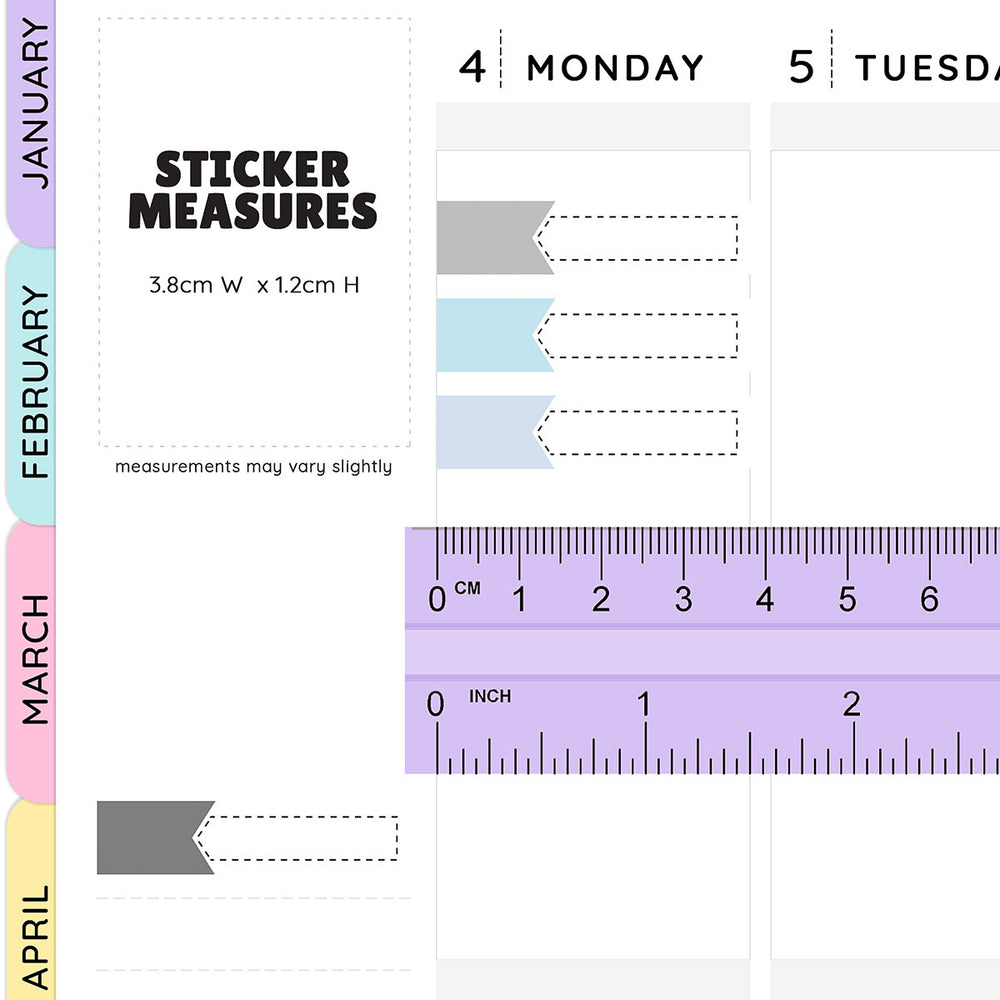Click the STICKER MEASURES heading
Image resolution: width=1000 pixels, height=1000 pixels.
tap(253, 191)
